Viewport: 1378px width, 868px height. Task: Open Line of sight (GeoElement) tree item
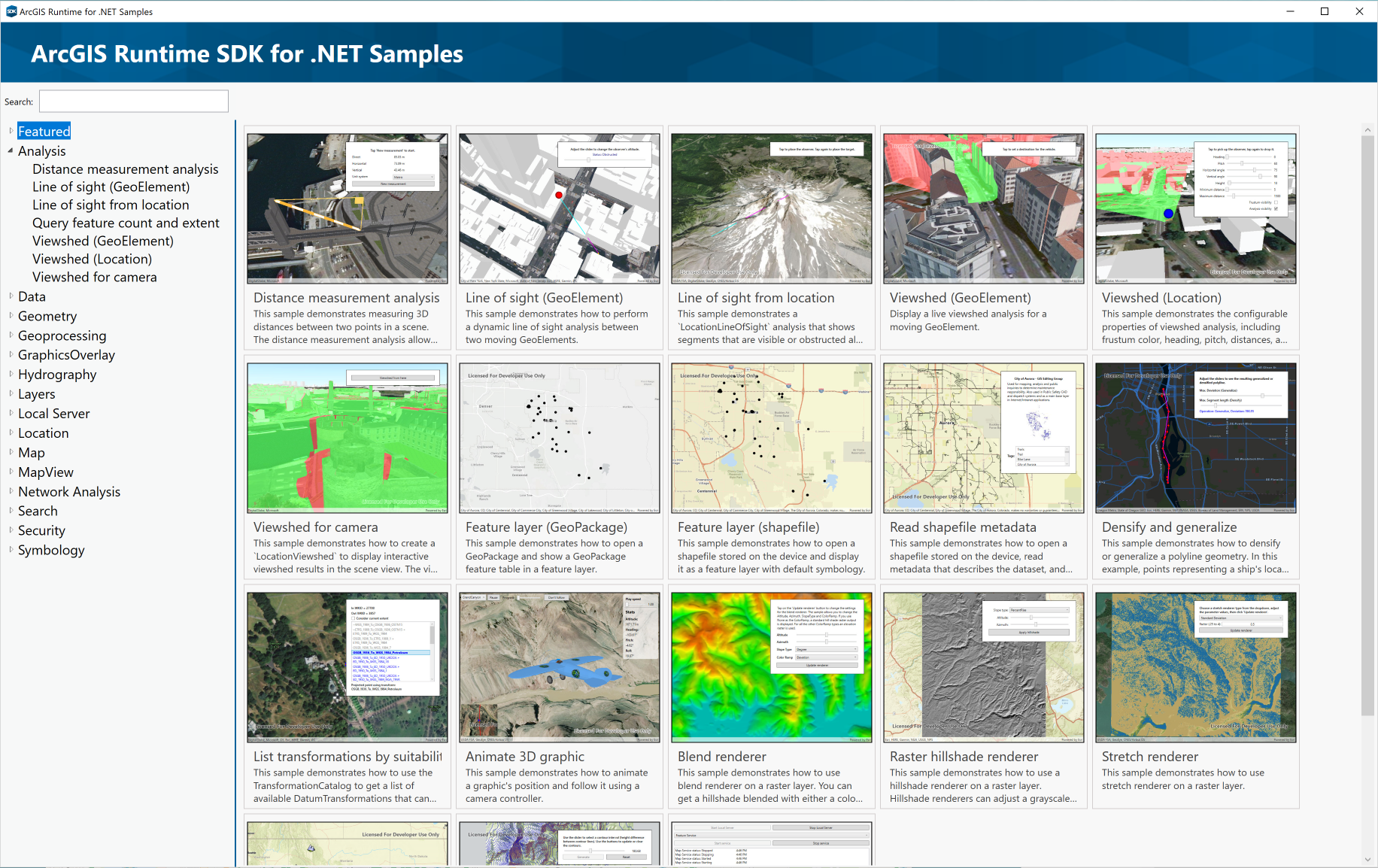pyautogui.click(x=111, y=187)
